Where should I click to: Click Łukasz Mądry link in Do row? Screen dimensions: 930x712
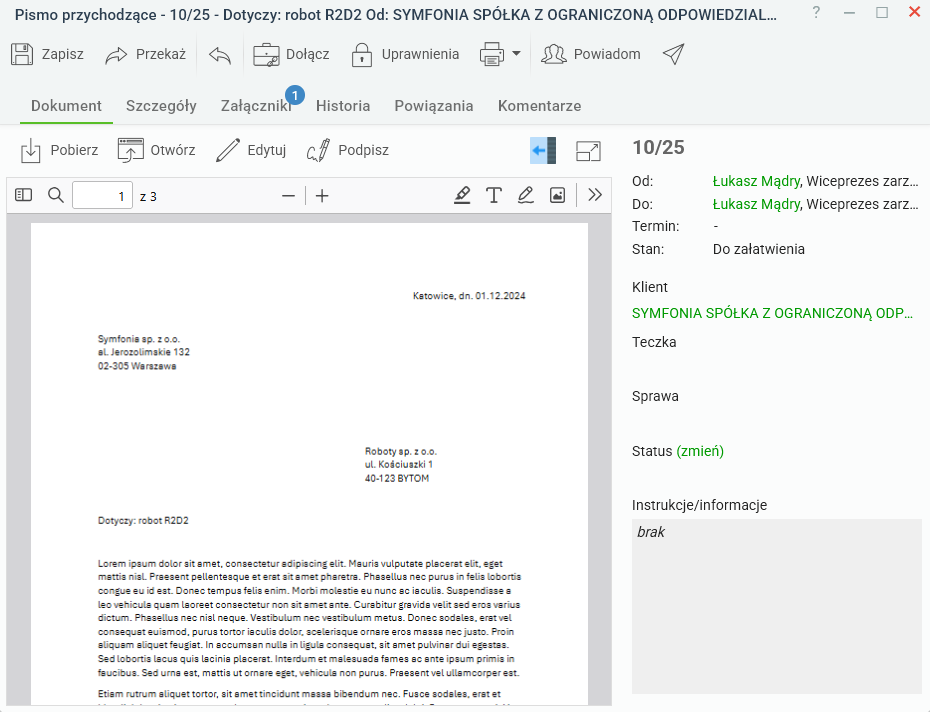[756, 204]
